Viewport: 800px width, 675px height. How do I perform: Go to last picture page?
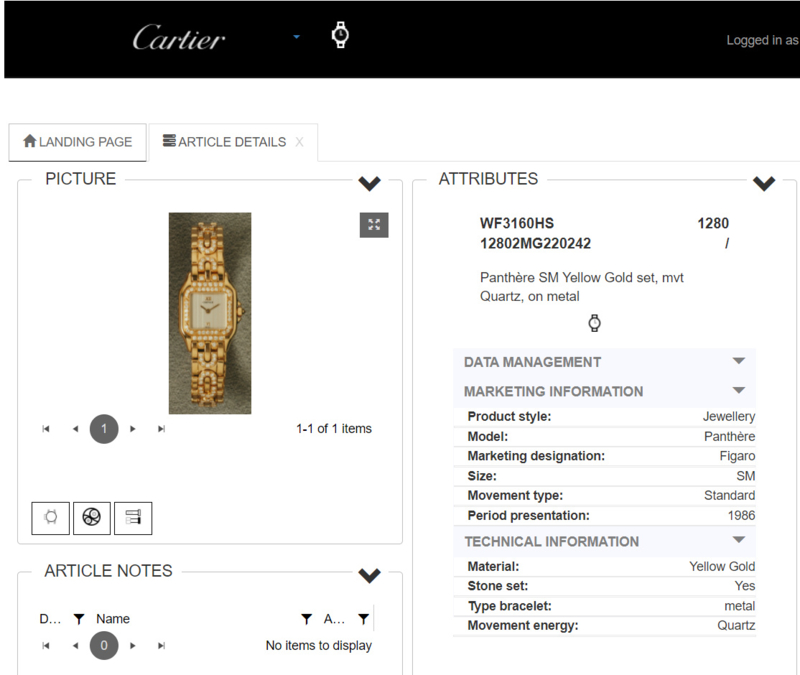point(161,429)
